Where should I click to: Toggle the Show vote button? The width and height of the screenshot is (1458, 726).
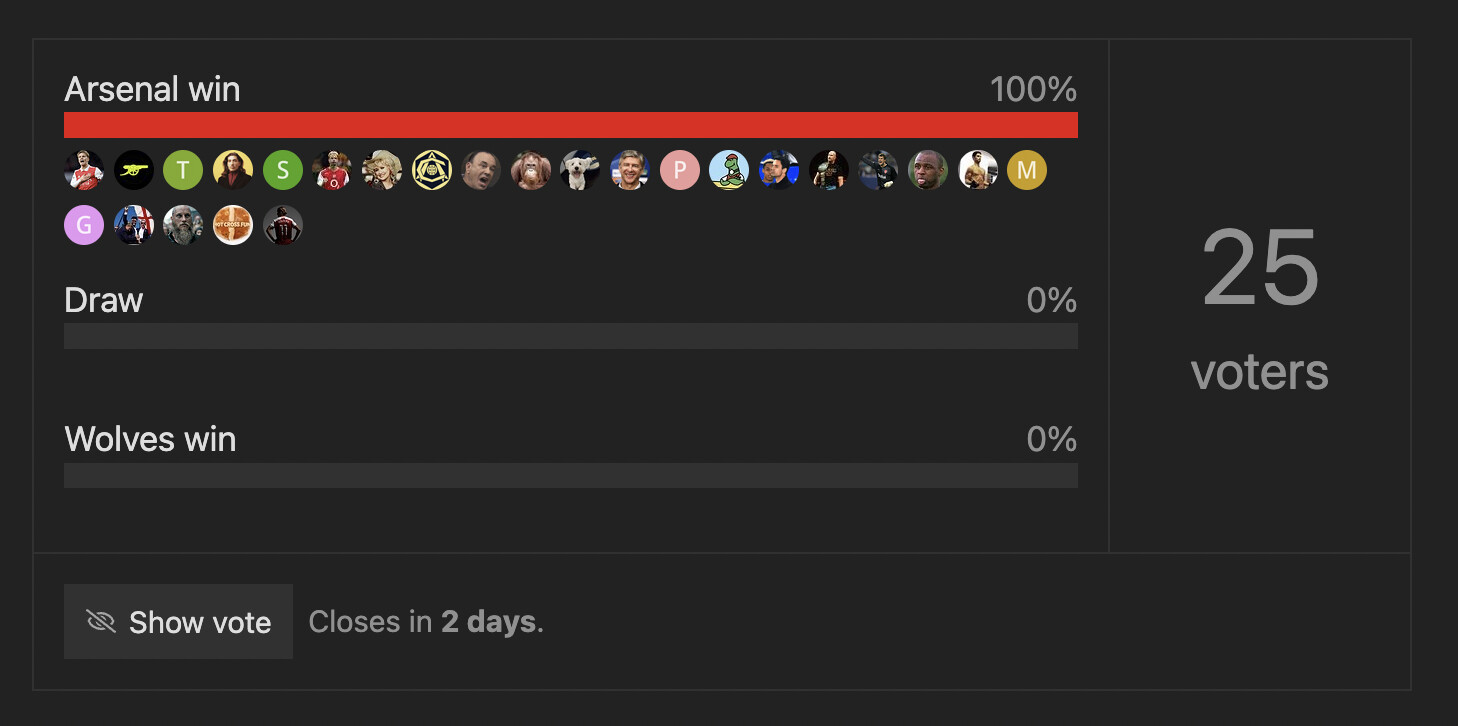tap(178, 622)
